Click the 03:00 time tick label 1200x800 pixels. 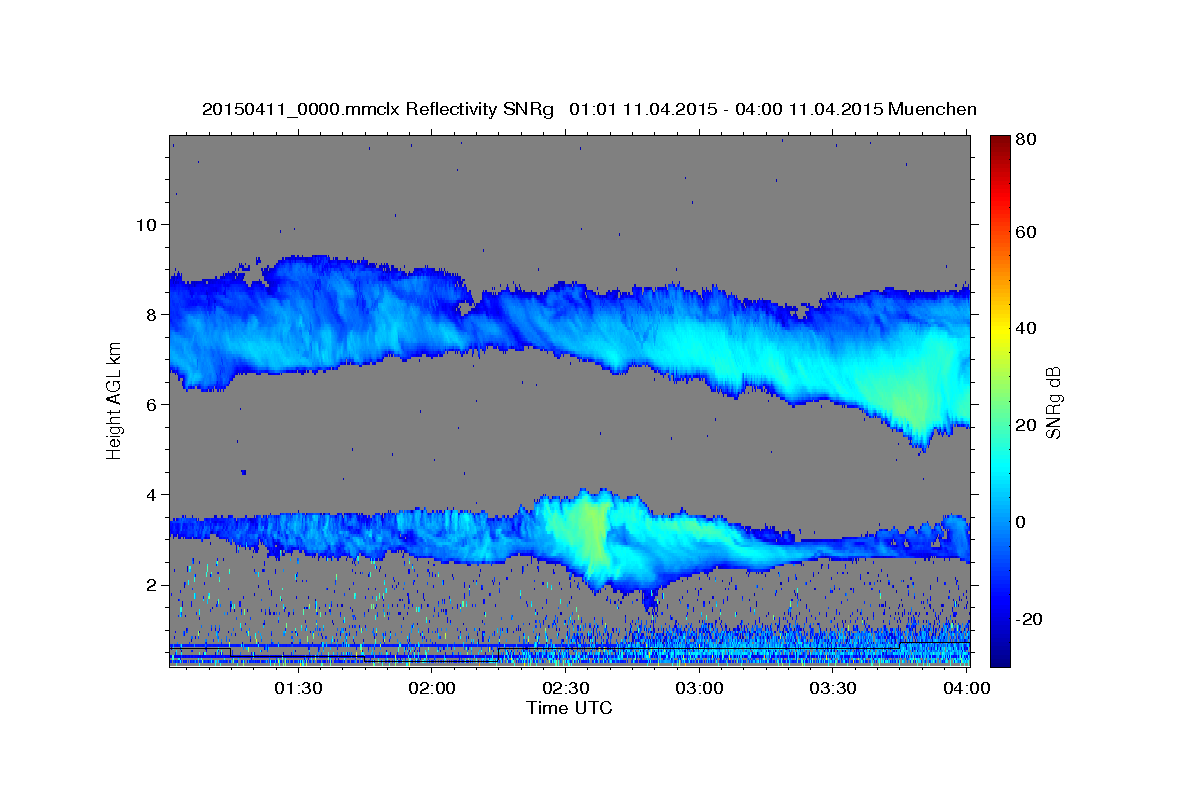700,688
